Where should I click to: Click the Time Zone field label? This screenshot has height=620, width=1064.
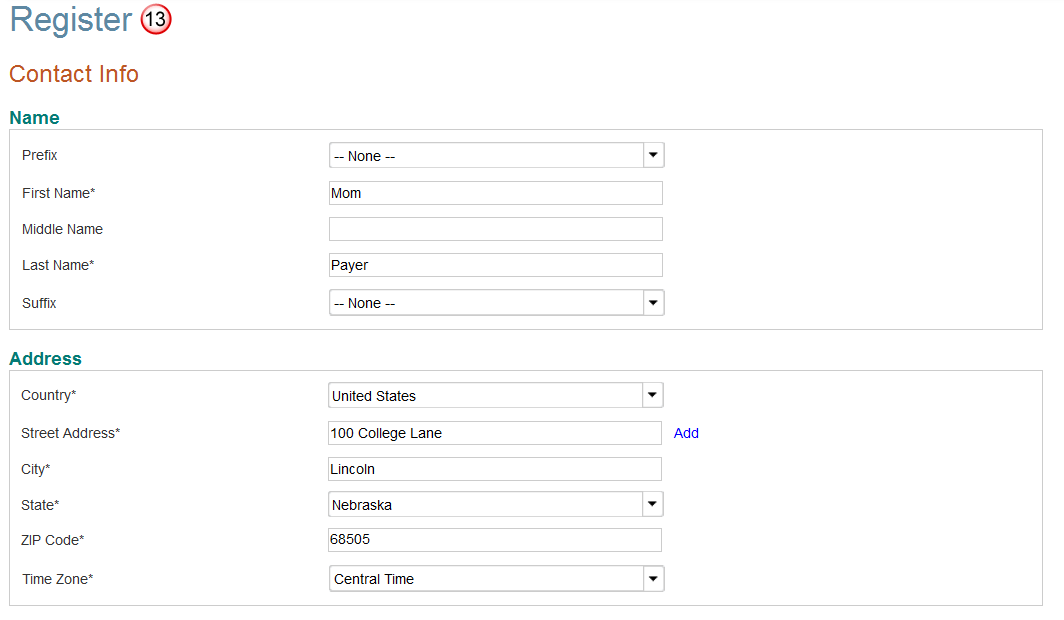pyautogui.click(x=57, y=579)
